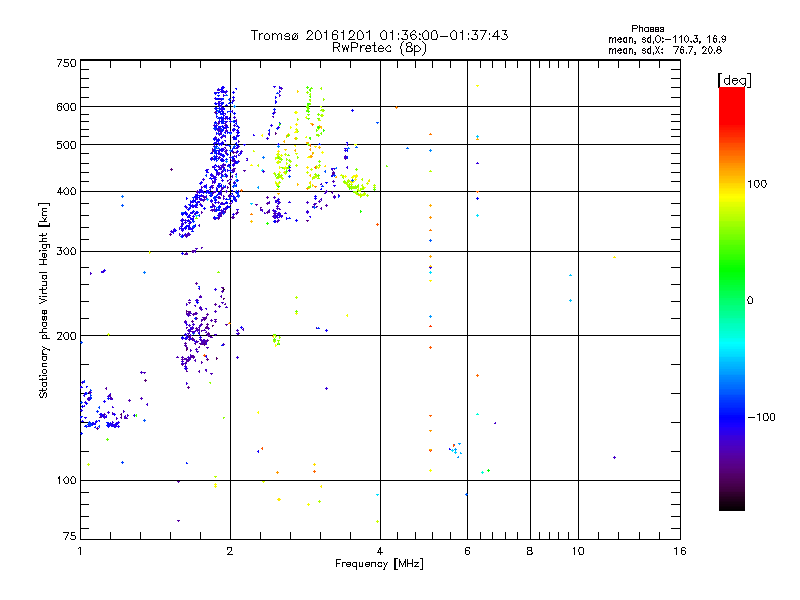Click the x-axis tick label '16'
800x600 pixels.
coord(680,551)
